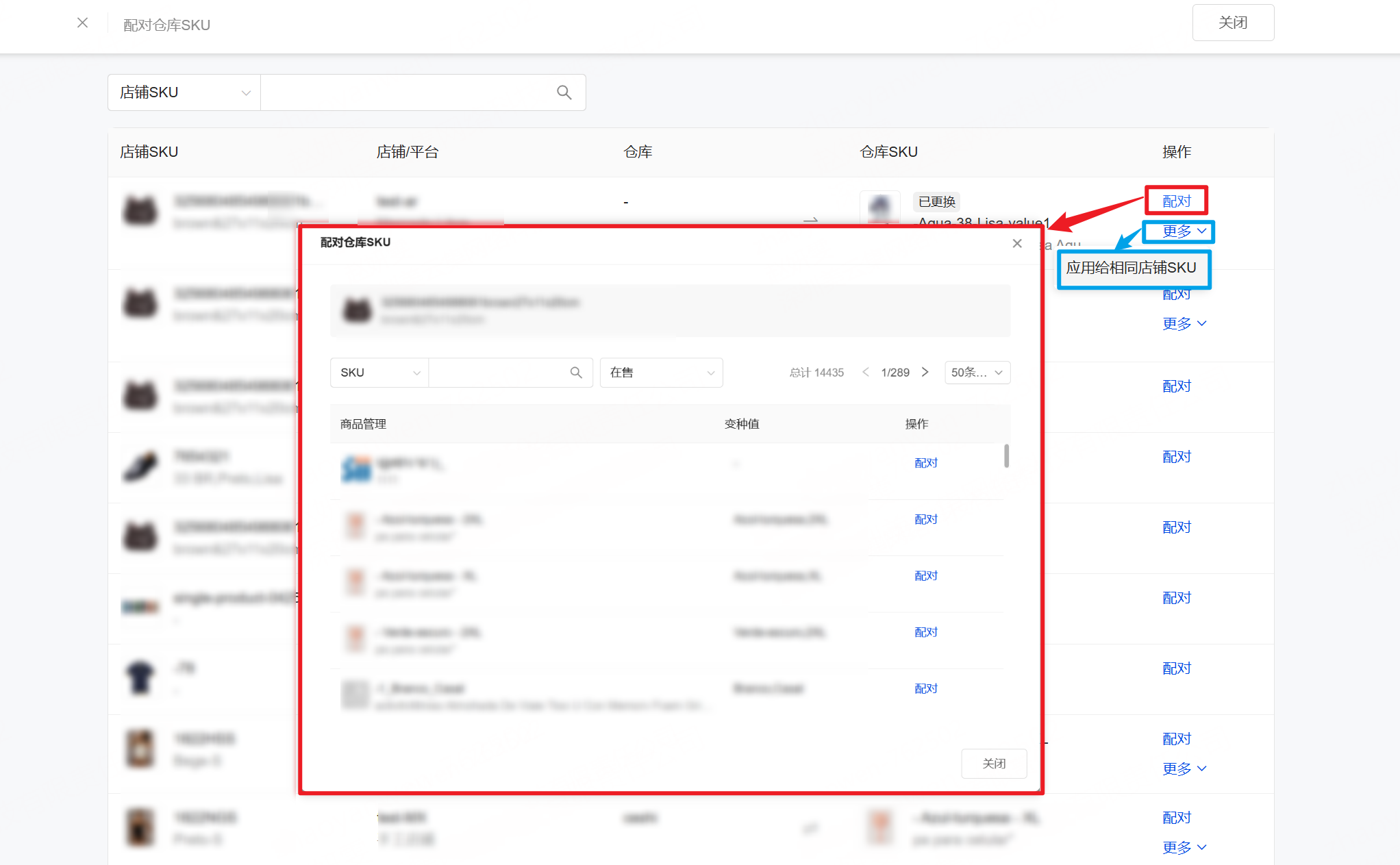Image resolution: width=1400 pixels, height=865 pixels.
Task: Close the 配对仓库SKU modal with X
Action: (1017, 244)
